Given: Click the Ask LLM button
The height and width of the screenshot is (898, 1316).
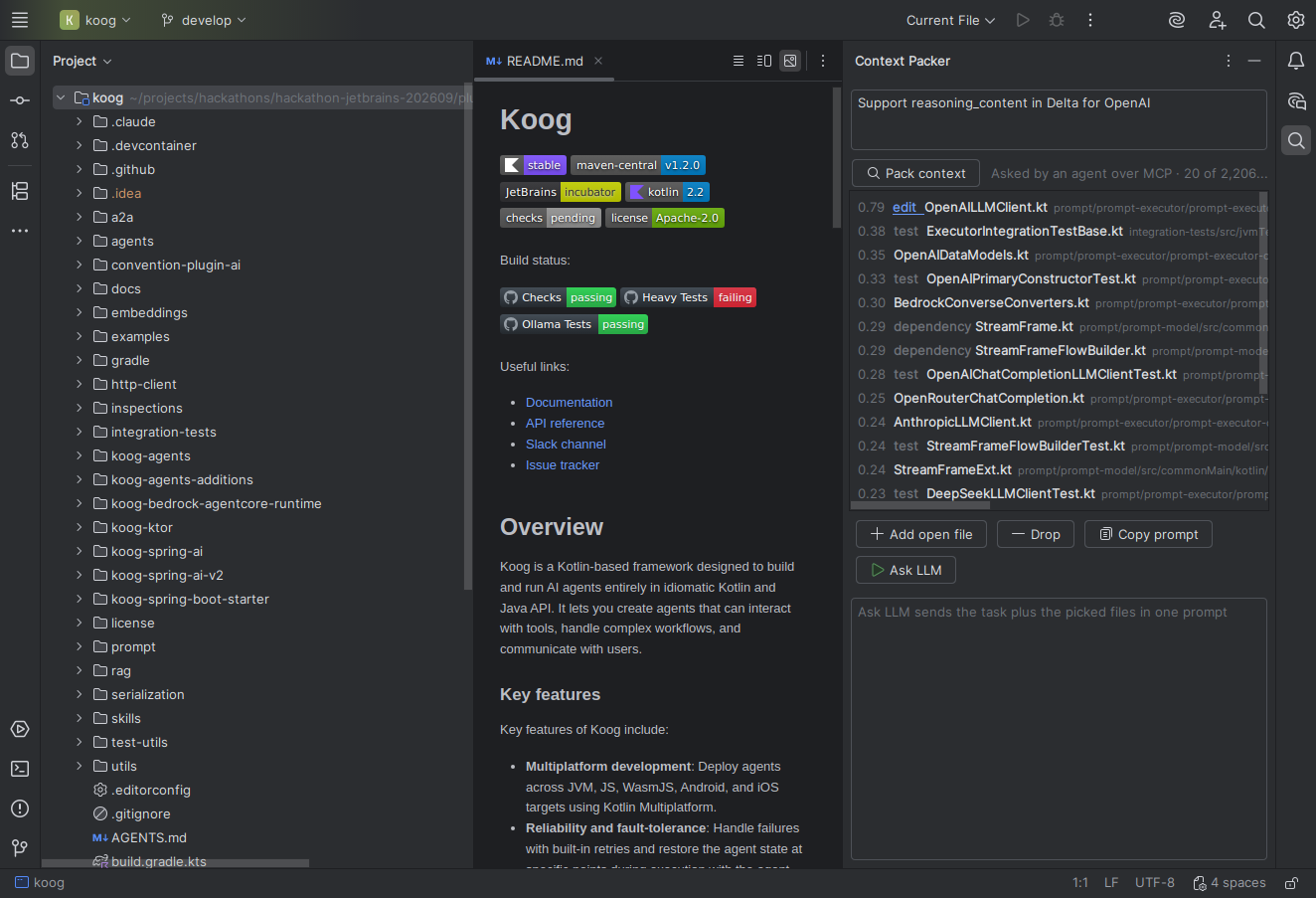Looking at the screenshot, I should tap(905, 570).
